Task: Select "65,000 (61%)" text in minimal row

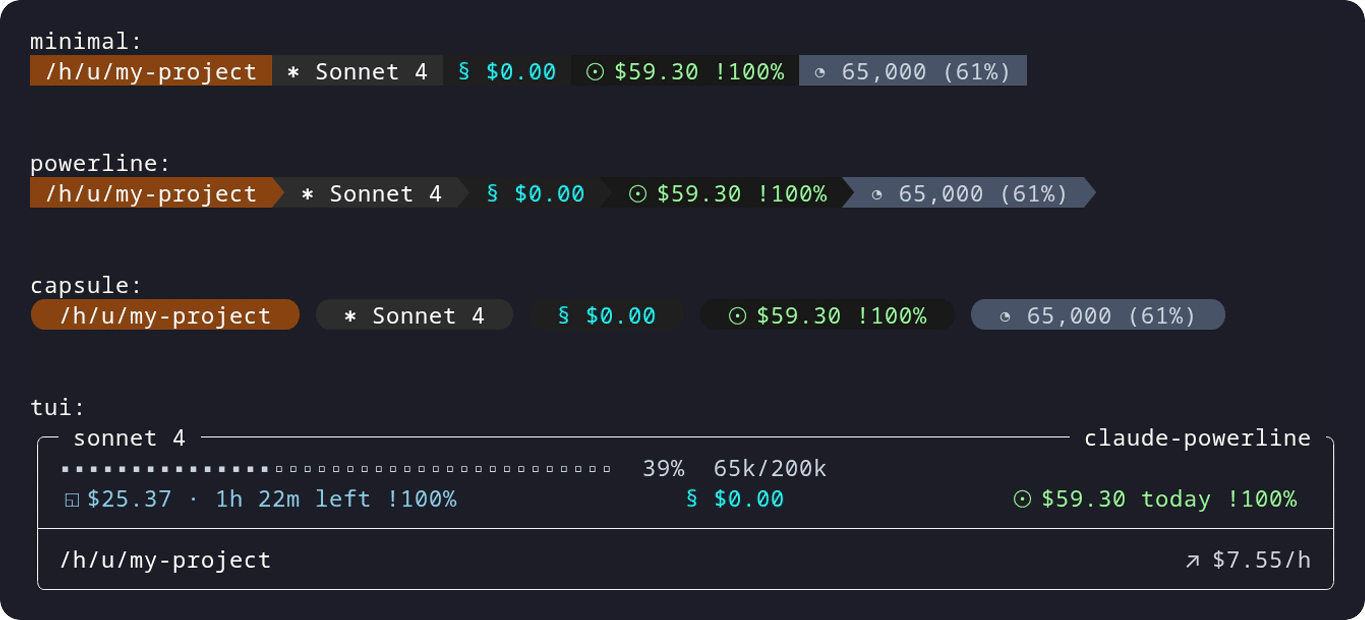Action: pyautogui.click(x=926, y=72)
